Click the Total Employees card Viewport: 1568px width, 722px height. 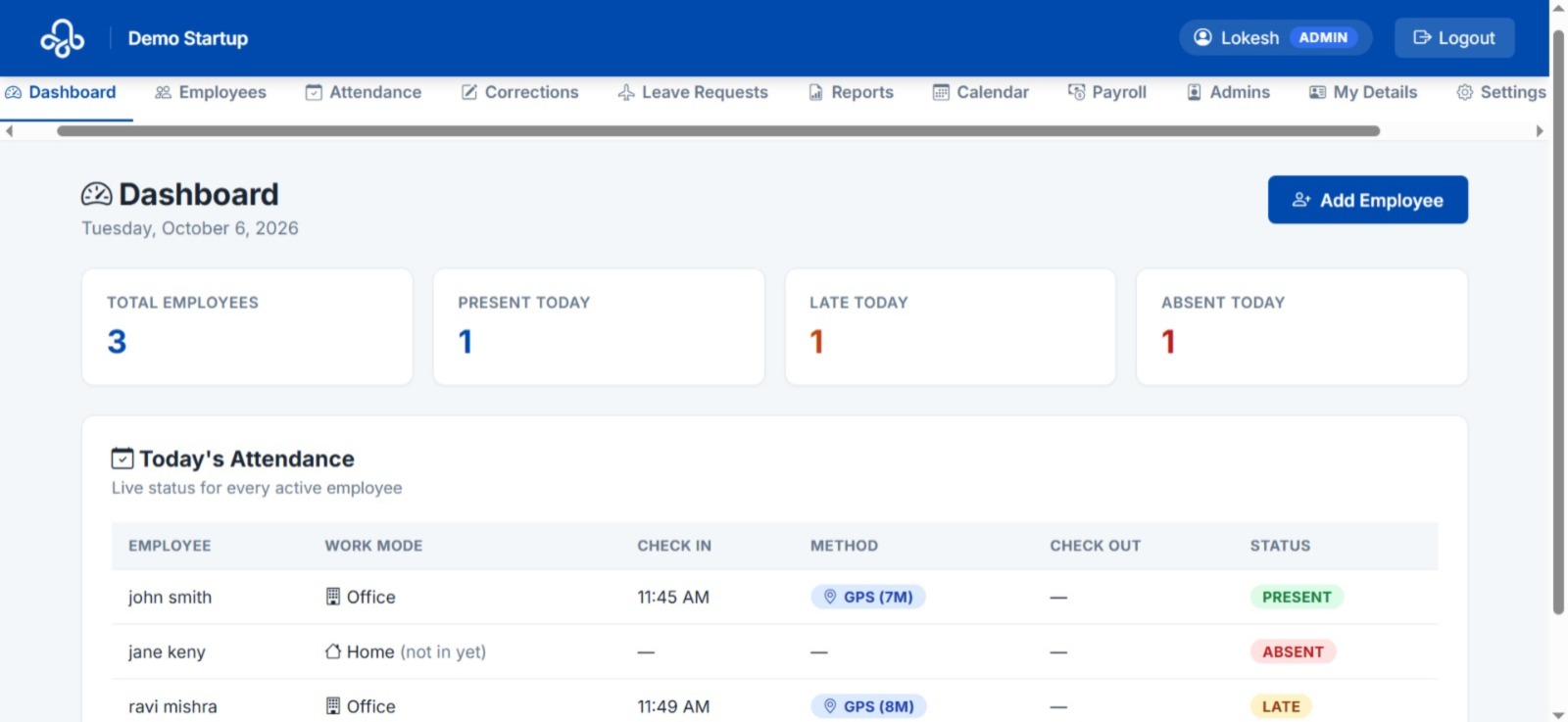click(247, 327)
